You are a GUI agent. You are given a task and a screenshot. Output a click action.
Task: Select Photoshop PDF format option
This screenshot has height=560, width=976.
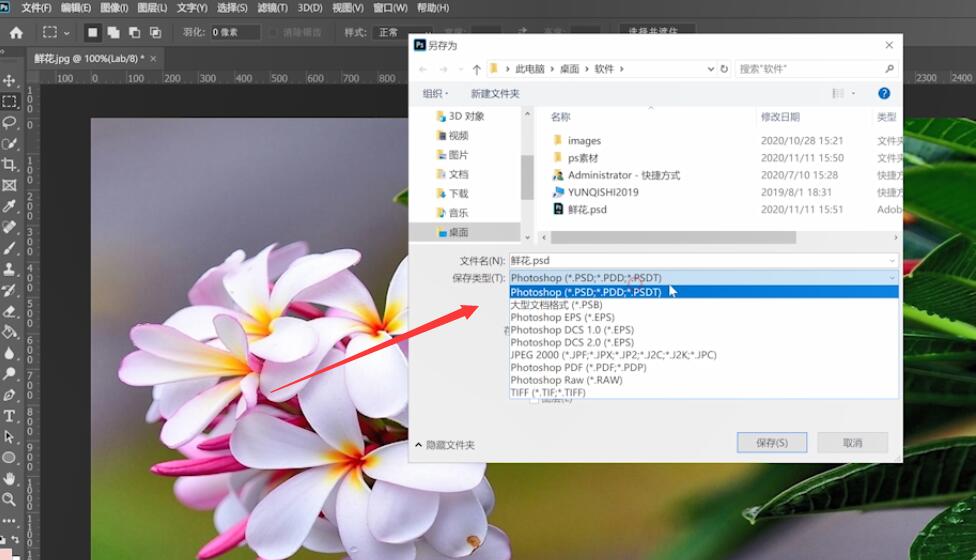[x=703, y=367]
